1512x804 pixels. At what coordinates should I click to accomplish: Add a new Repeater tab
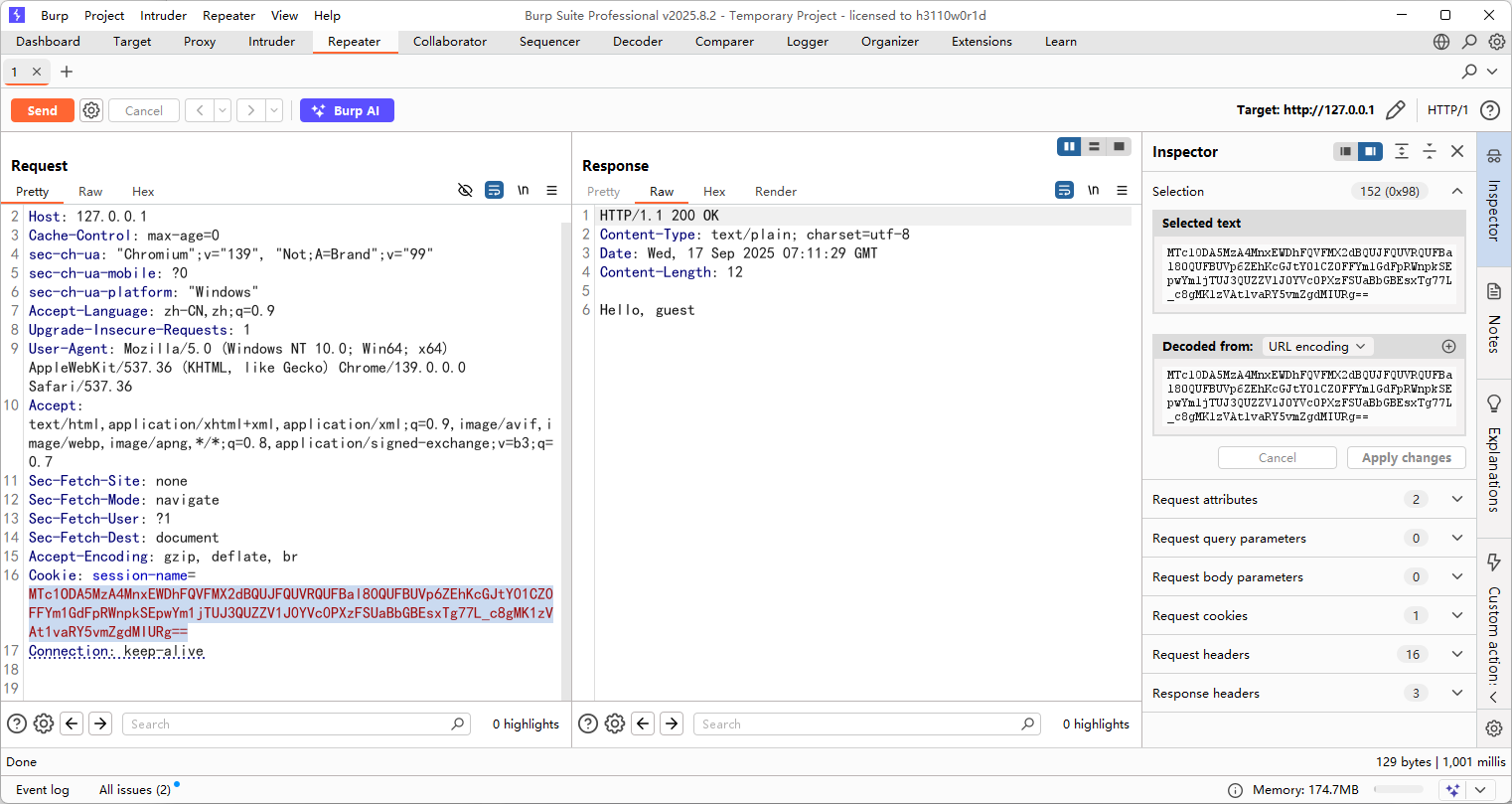point(67,72)
